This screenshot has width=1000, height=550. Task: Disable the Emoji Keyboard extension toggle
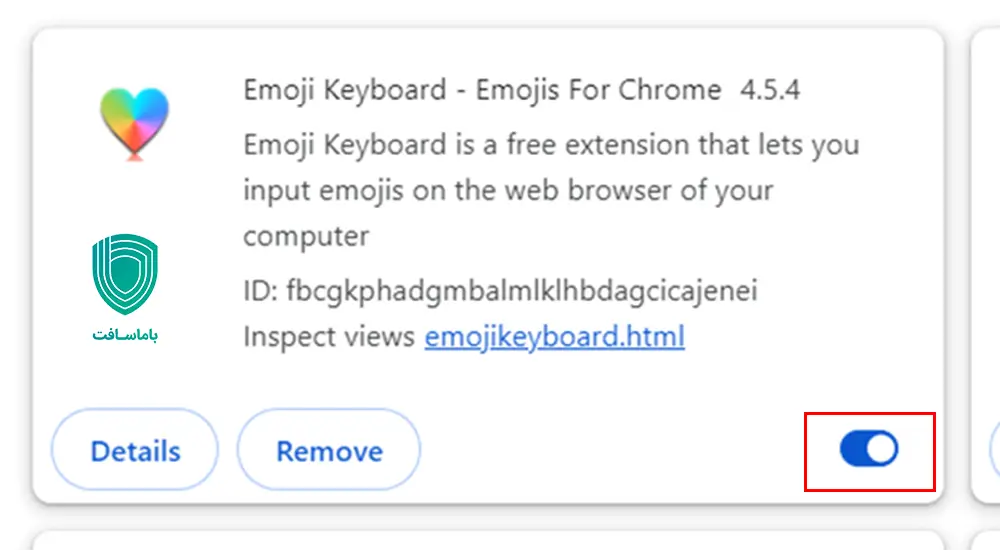coord(869,450)
